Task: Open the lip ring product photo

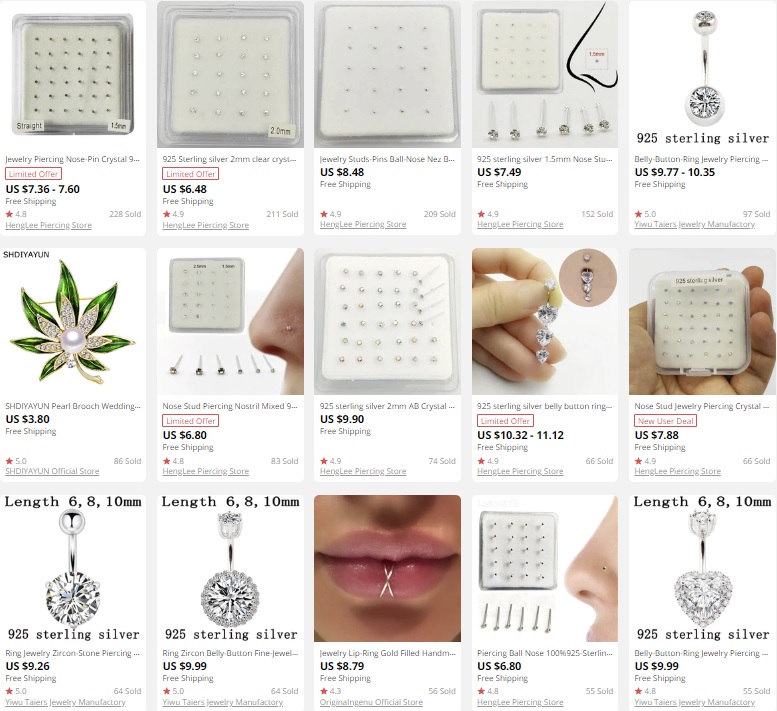Action: pyautogui.click(x=388, y=568)
